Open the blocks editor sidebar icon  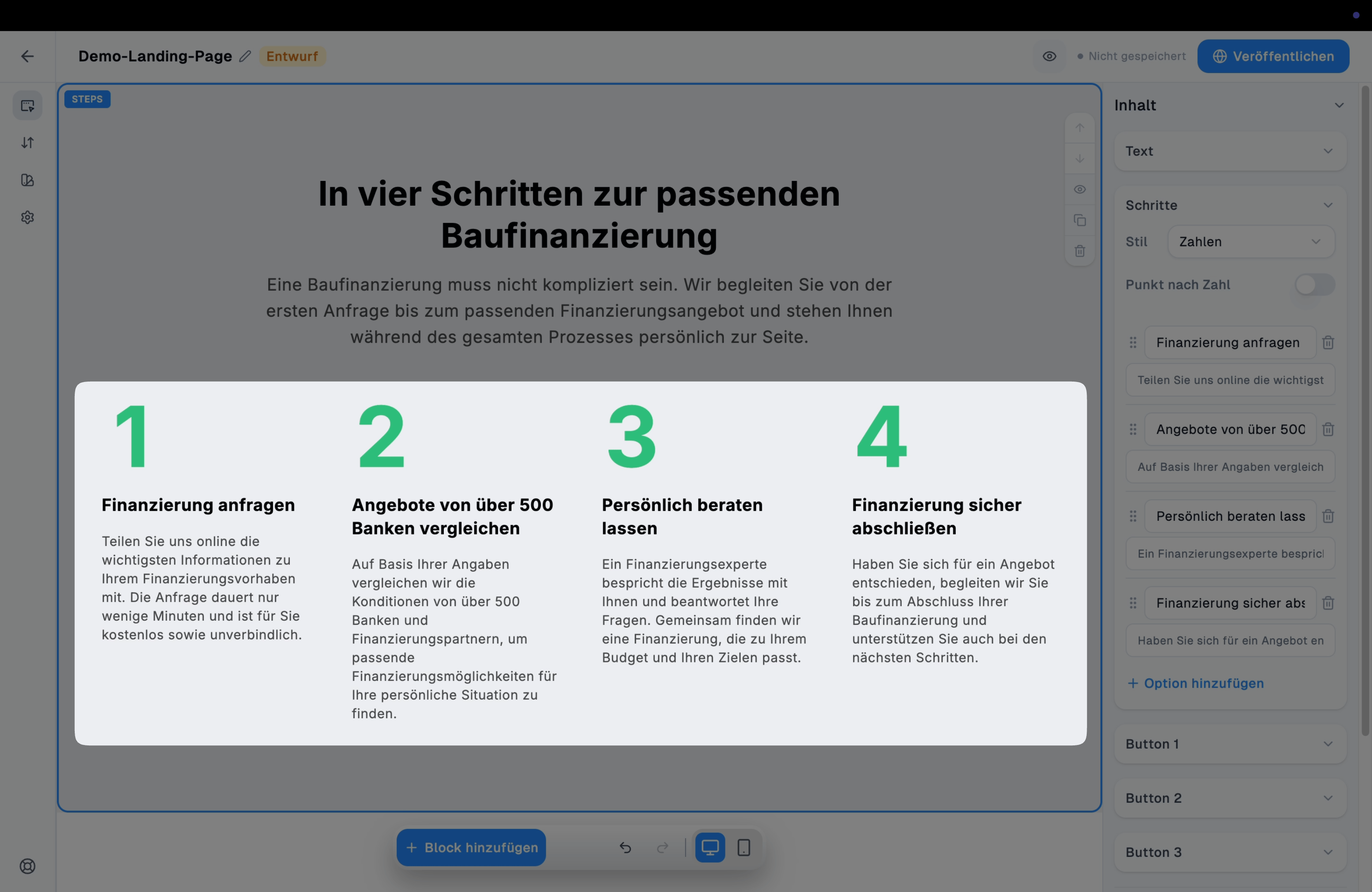(x=28, y=106)
